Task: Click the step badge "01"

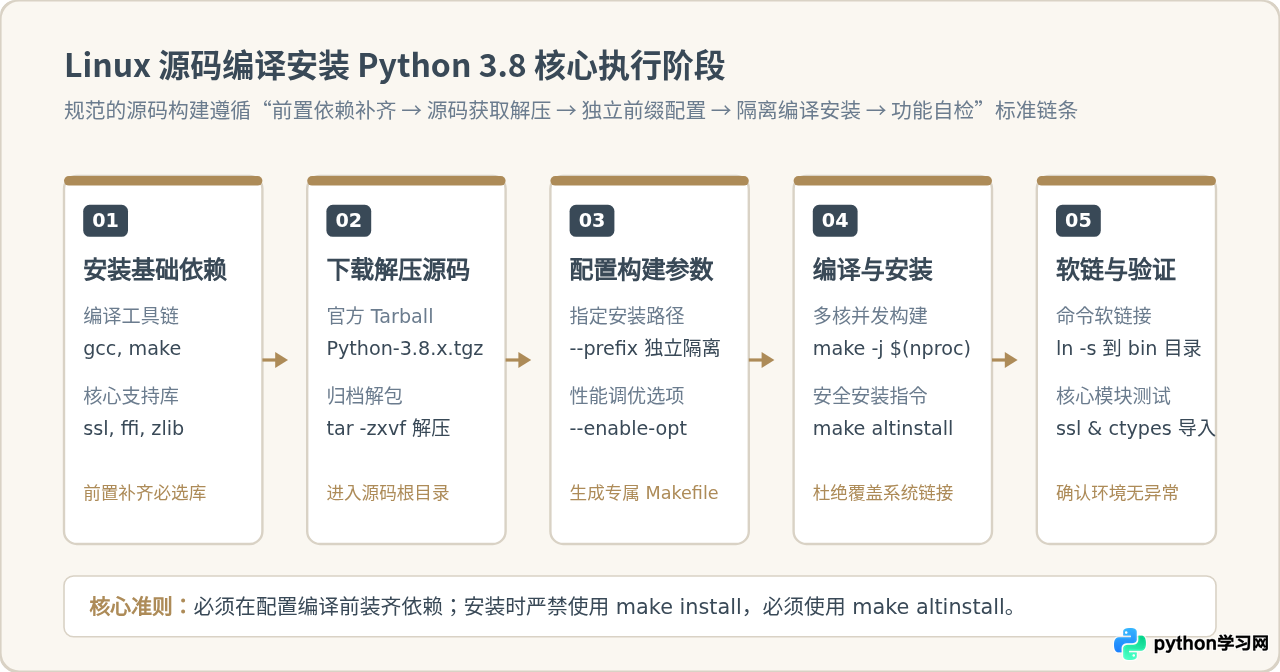Action: pos(105,221)
